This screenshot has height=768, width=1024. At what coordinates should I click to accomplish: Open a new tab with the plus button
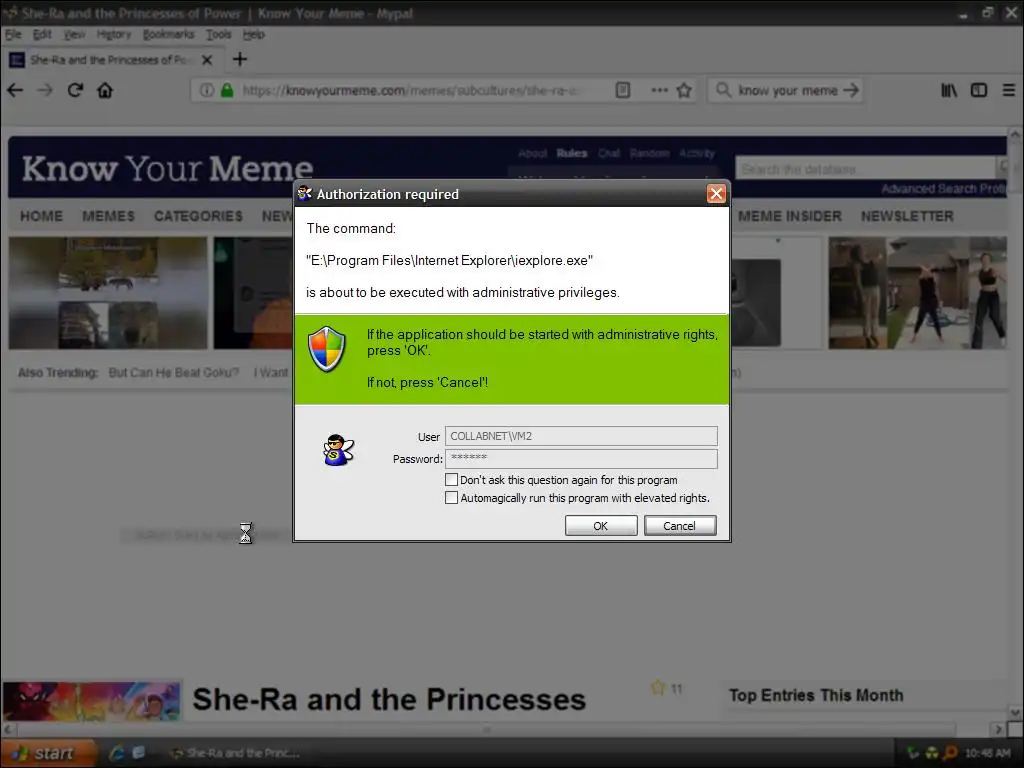[240, 59]
